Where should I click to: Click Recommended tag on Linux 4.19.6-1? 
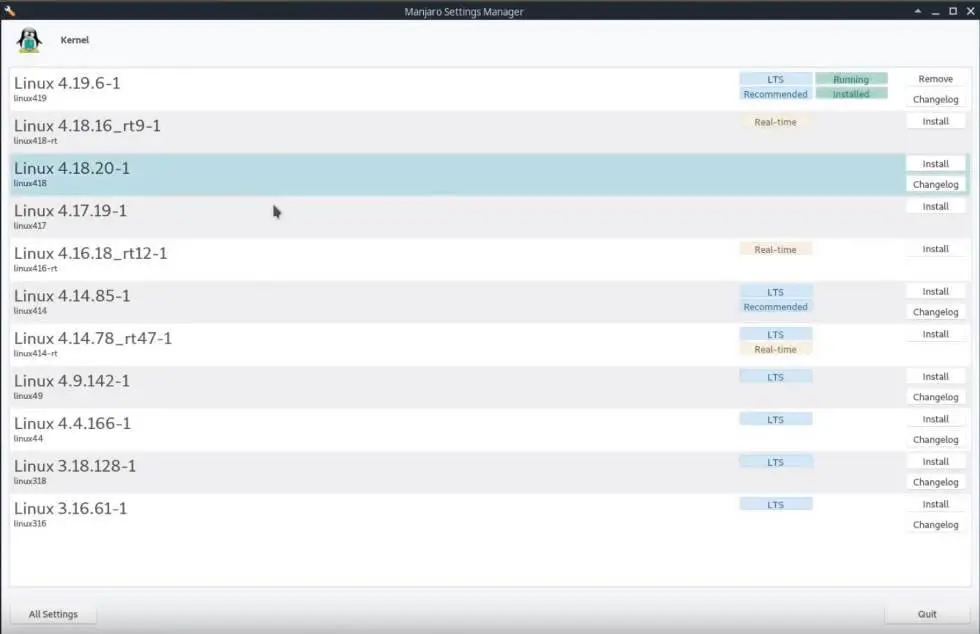[776, 94]
